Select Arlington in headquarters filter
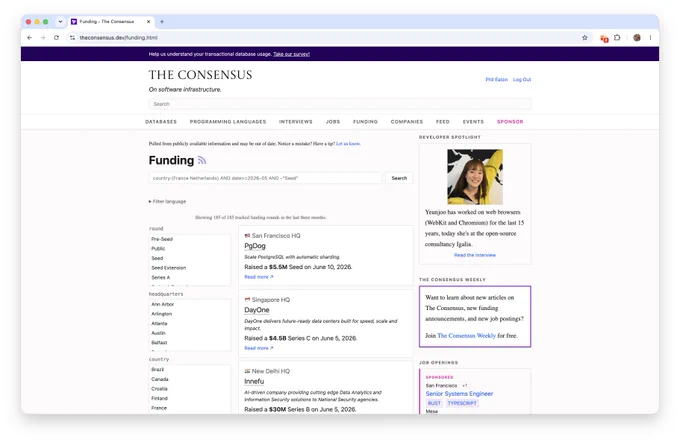 coord(162,314)
